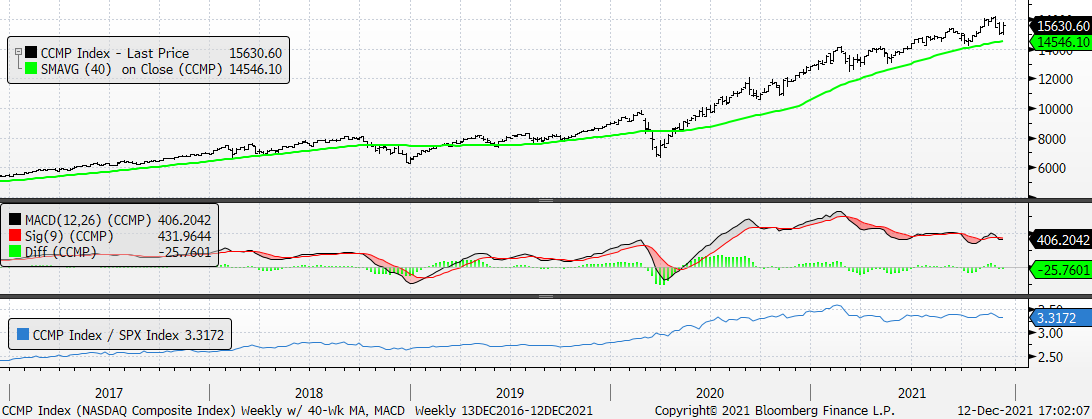Image resolution: width=1092 pixels, height=419 pixels.
Task: Select the 'CCMP Index - Last Price' legend label
Action: (x=115, y=53)
